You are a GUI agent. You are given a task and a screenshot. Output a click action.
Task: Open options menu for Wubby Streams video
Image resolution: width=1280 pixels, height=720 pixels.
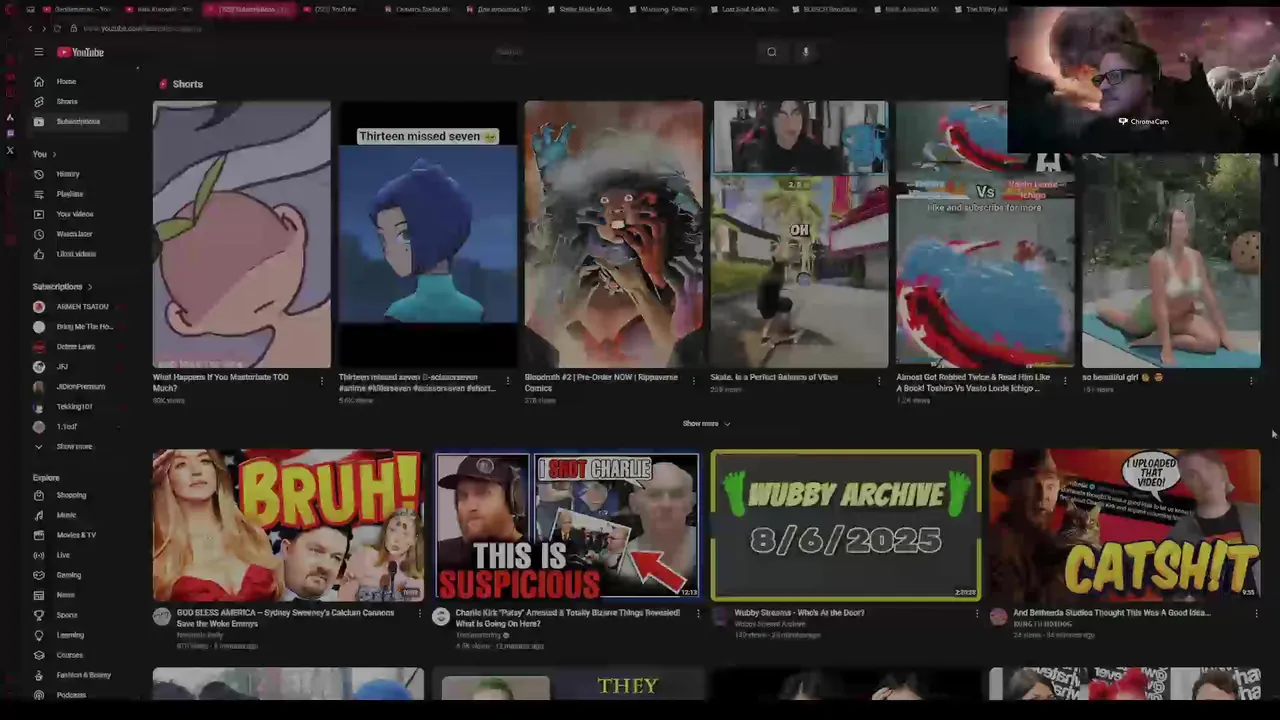pyautogui.click(x=977, y=614)
